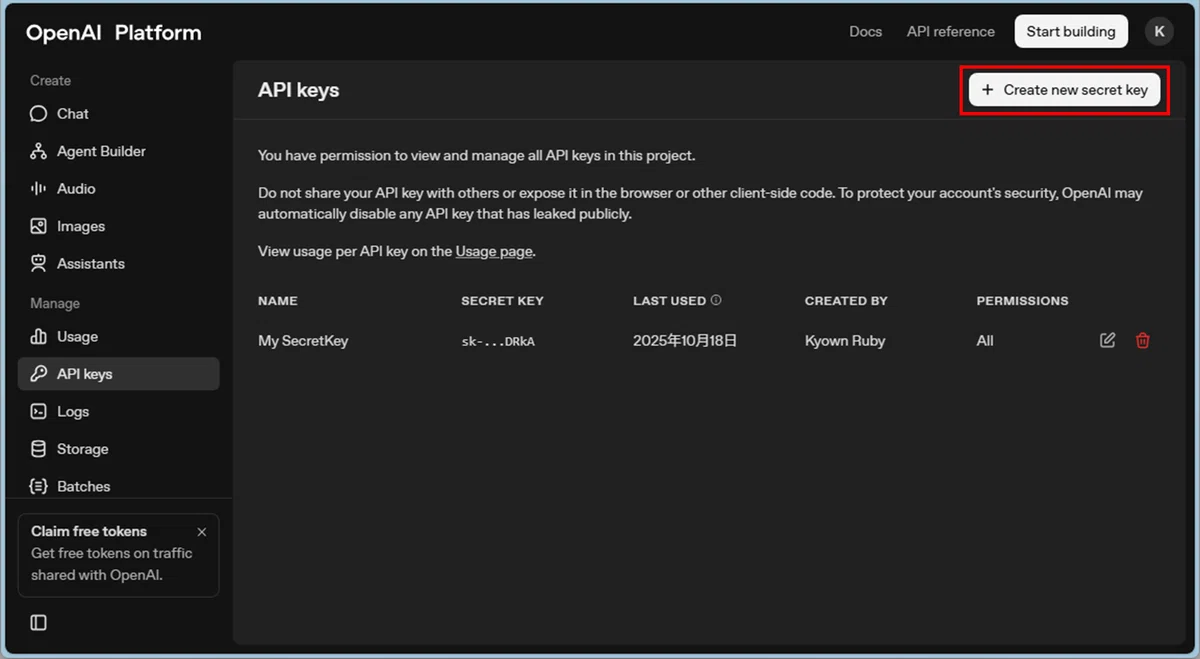Click the Last Used info icon
This screenshot has width=1200, height=659.
point(716,300)
